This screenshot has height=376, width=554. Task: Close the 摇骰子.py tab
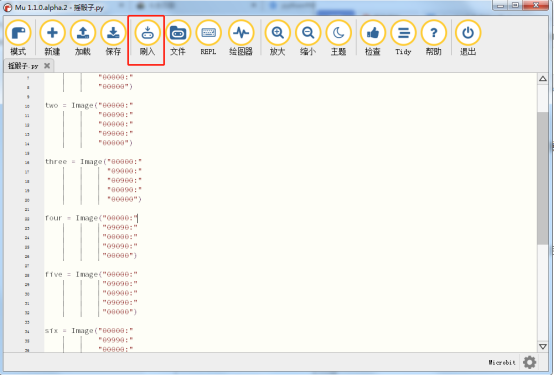47,66
